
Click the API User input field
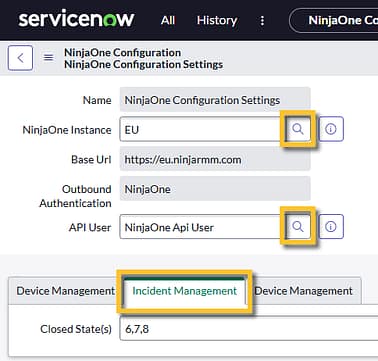tap(202, 227)
